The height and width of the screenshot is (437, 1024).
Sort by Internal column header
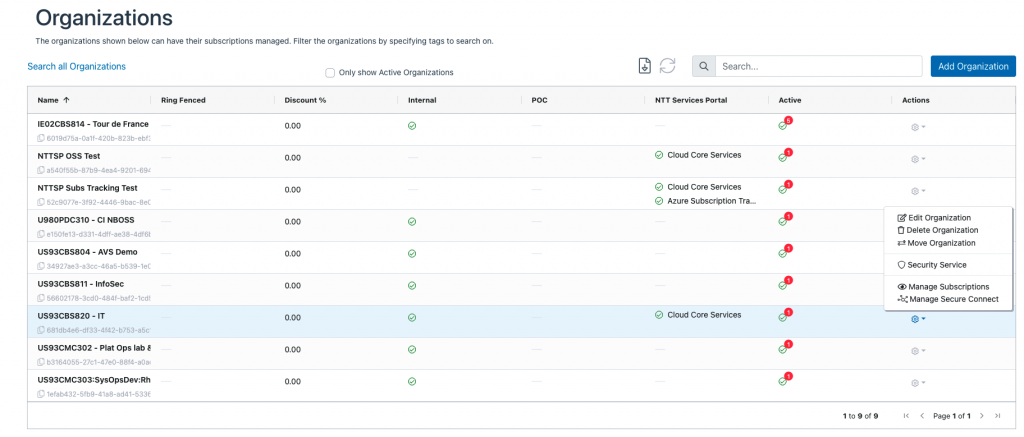point(422,100)
